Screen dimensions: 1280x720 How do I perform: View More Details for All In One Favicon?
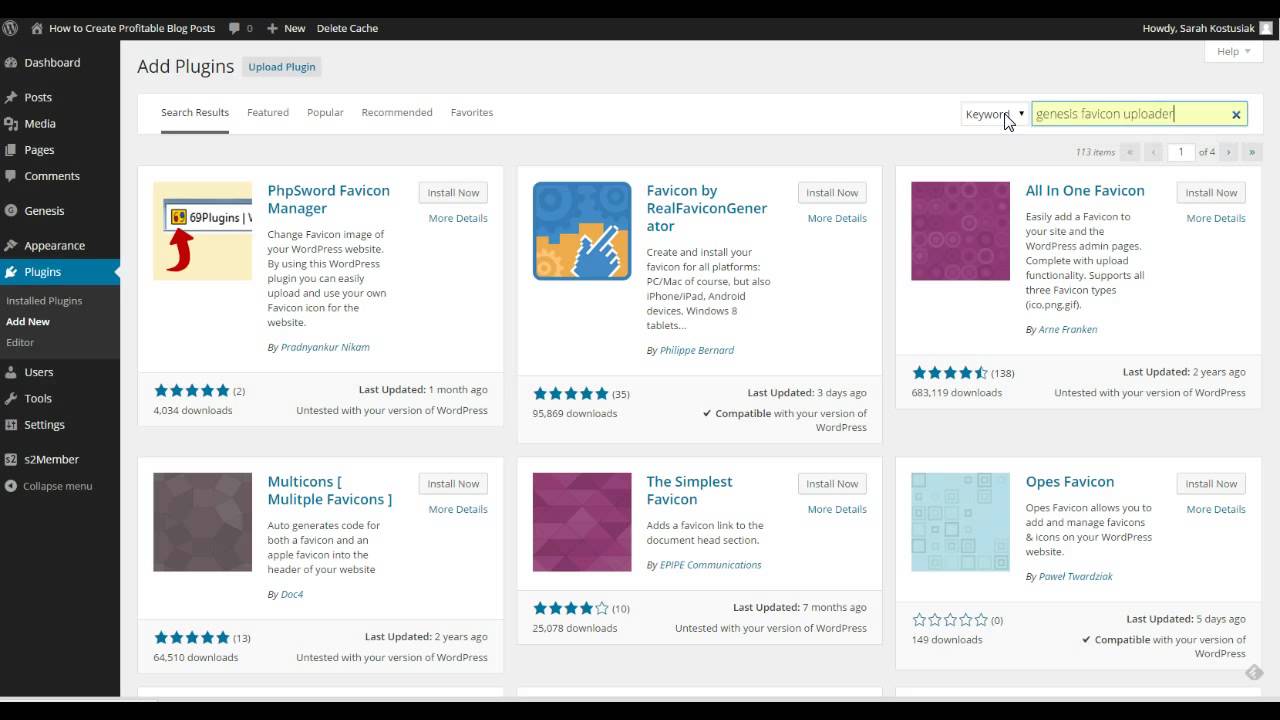coord(1216,218)
